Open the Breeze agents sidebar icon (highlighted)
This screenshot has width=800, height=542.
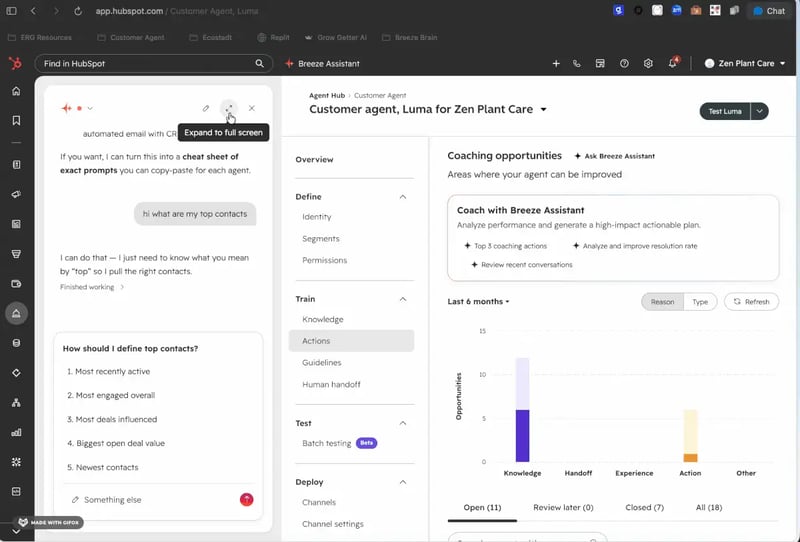pos(16,313)
